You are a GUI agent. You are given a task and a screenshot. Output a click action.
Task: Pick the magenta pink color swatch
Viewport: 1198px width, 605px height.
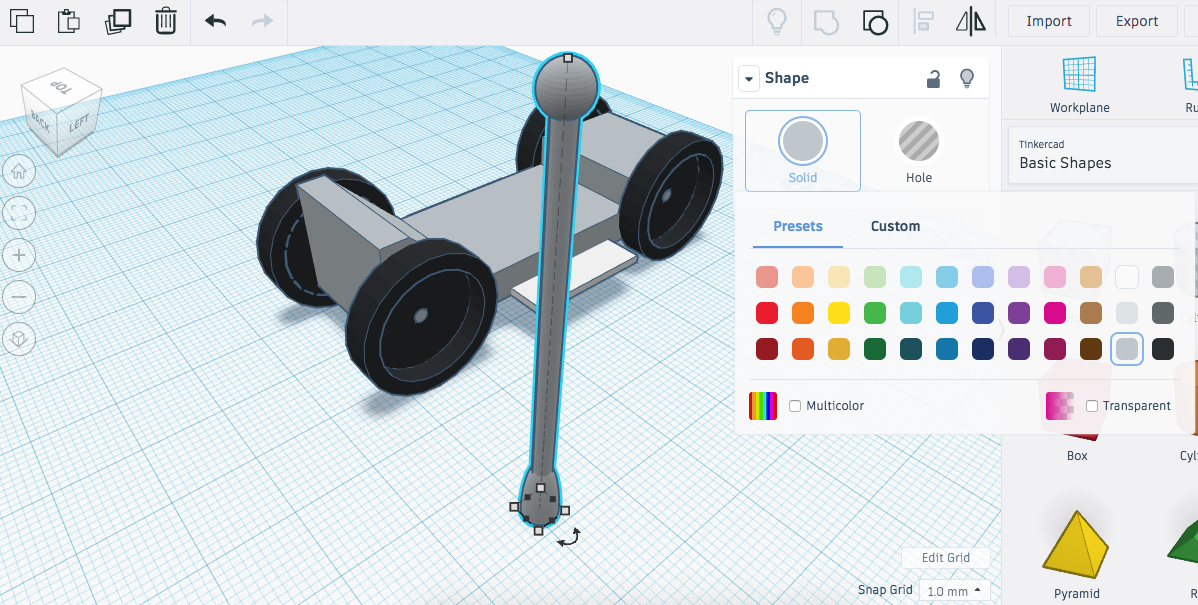[x=1055, y=313]
